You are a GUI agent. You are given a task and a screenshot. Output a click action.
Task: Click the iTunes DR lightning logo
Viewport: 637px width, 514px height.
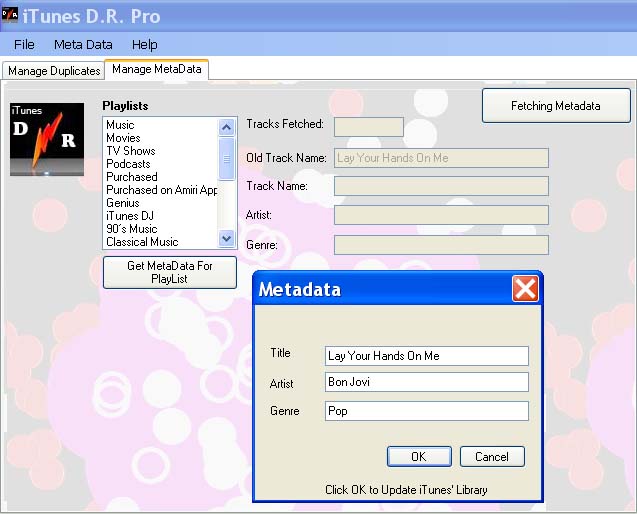pyautogui.click(x=47, y=139)
